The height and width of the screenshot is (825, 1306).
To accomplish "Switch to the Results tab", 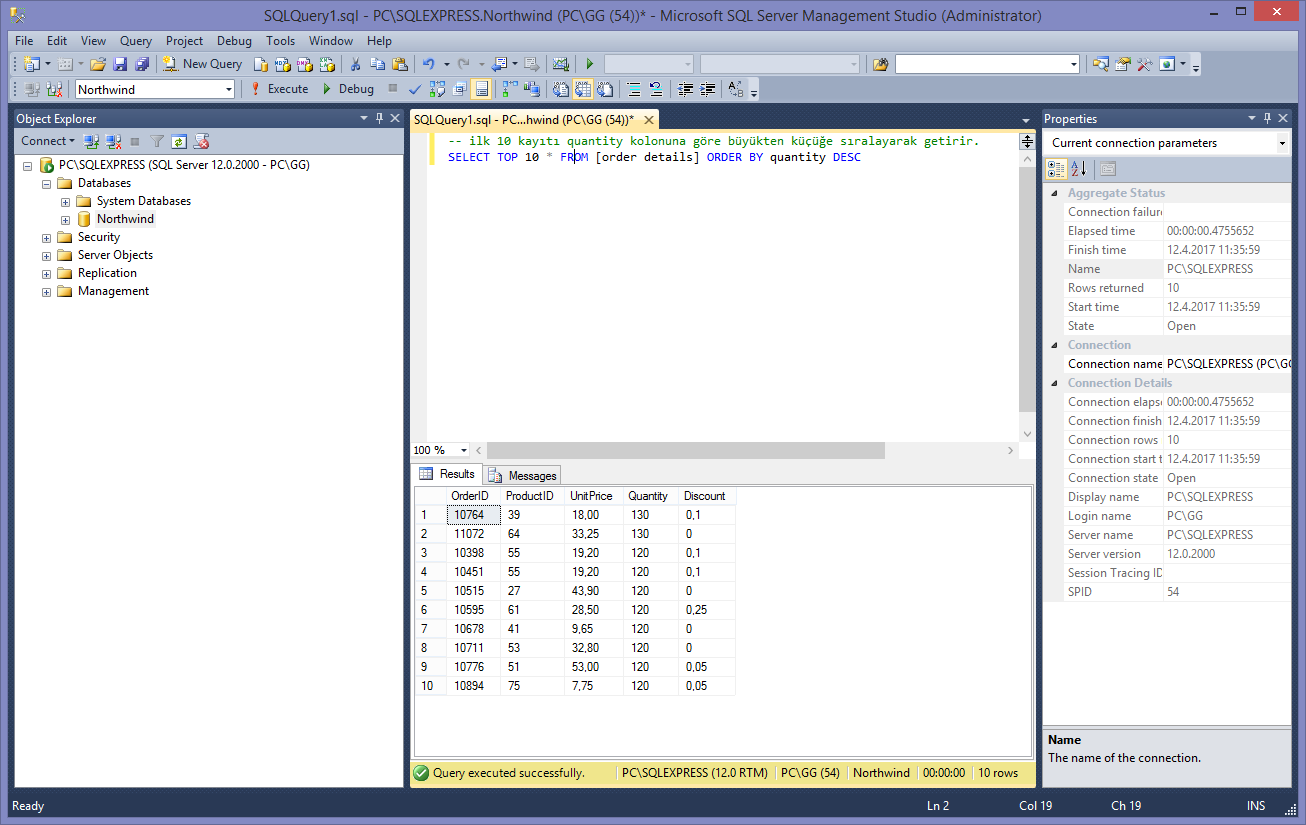I will click(x=447, y=474).
